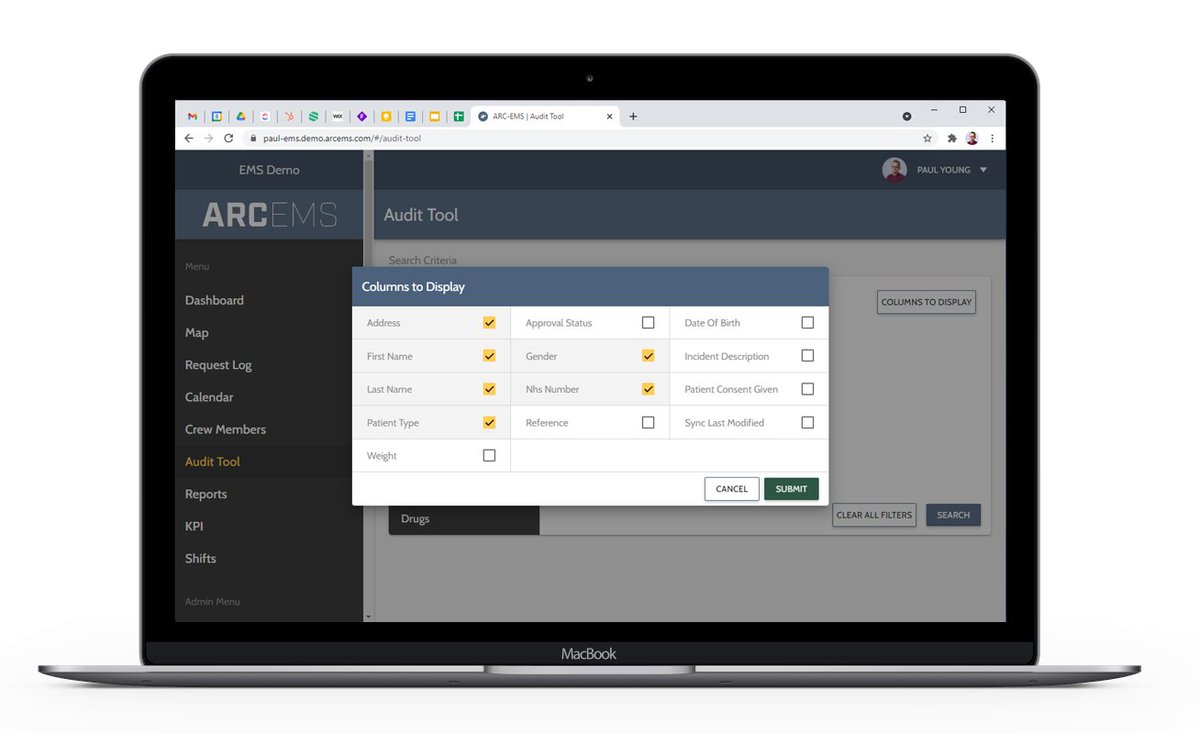Click the sidebar scroll down arrow
The image size is (1200, 734).
tap(368, 617)
